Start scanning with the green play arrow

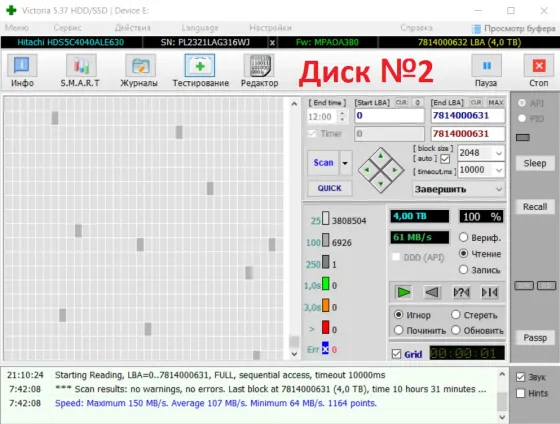point(404,292)
